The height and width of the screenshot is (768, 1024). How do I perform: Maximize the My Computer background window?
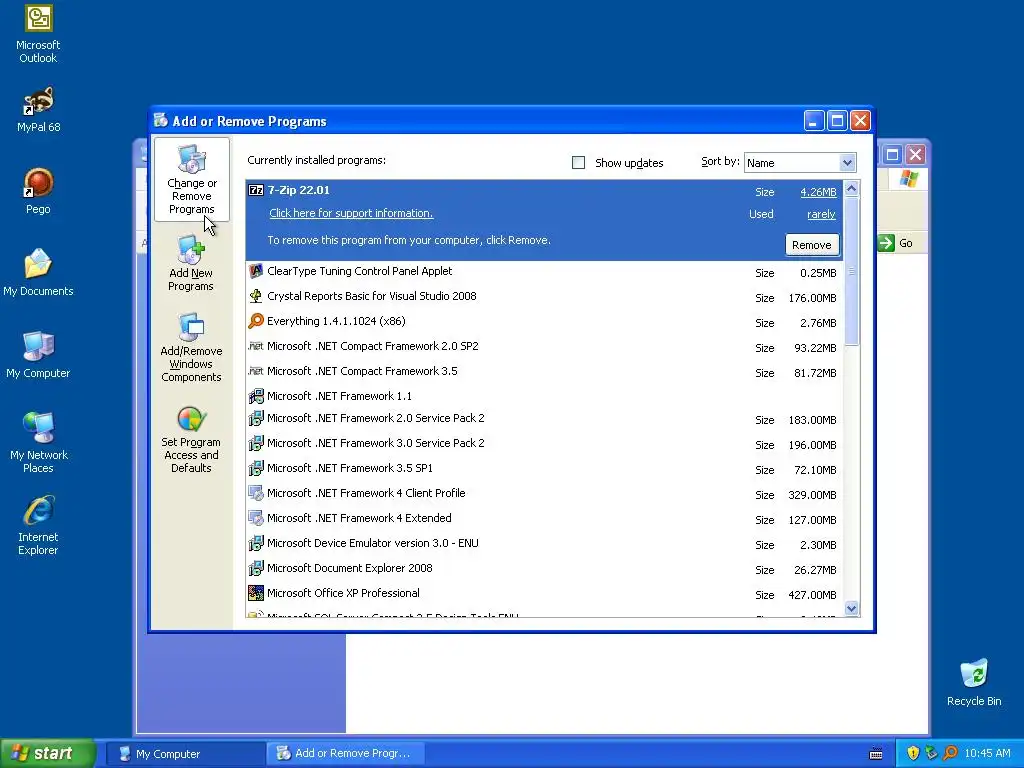893,155
